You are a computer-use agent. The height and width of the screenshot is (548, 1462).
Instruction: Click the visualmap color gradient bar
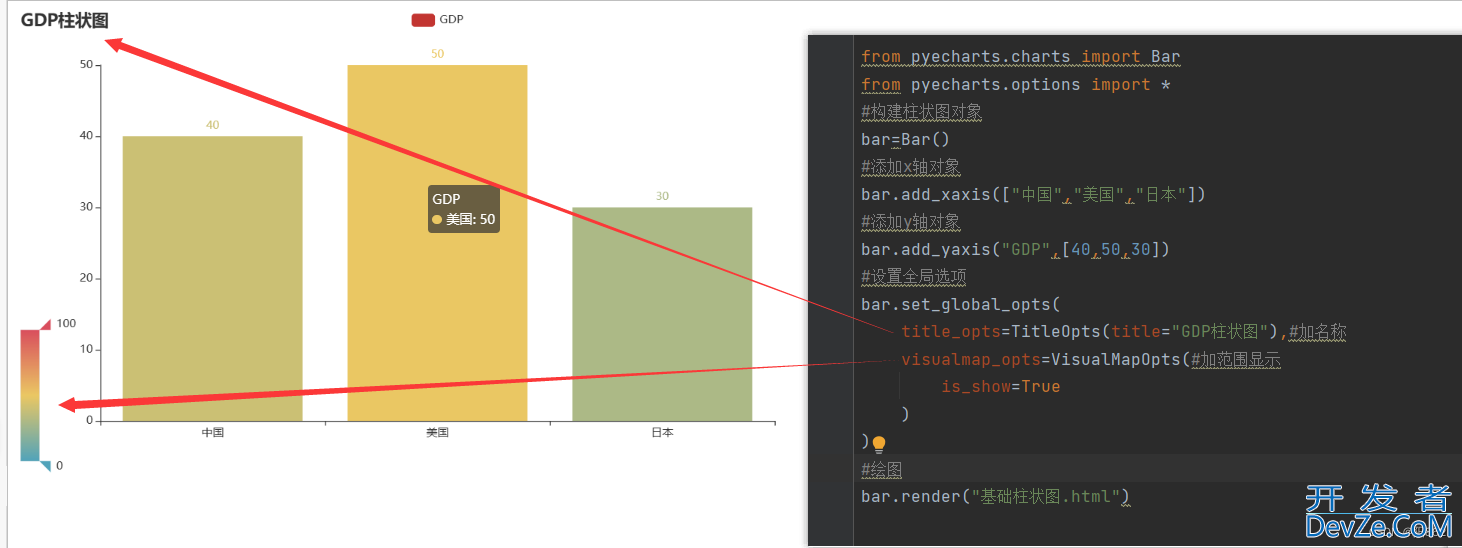[x=30, y=395]
